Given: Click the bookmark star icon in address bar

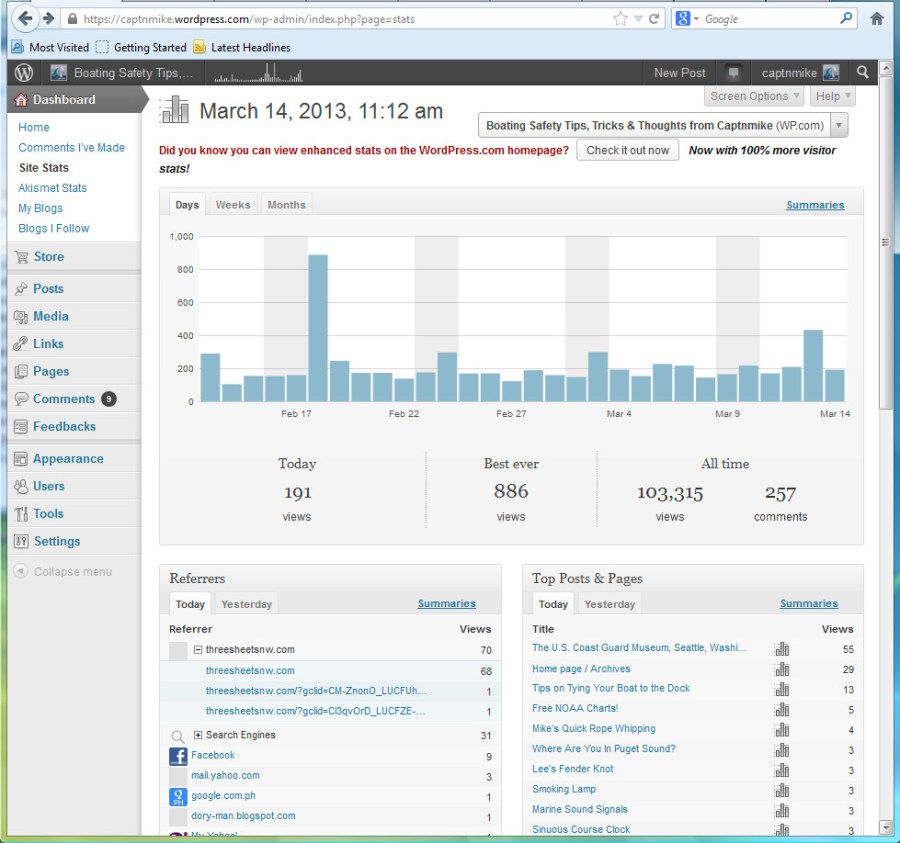Looking at the screenshot, I should tap(620, 18).
